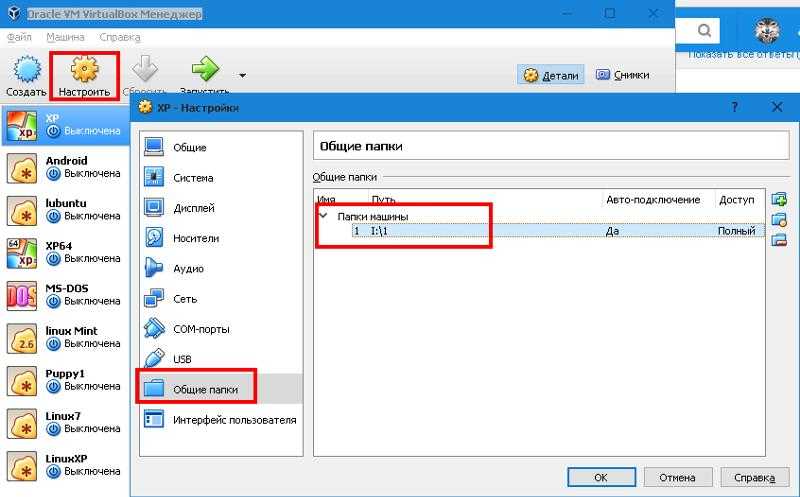Viewport: 800px width, 497px height.
Task: Open Настроить (Settings) toolbar button
Action: click(x=84, y=76)
